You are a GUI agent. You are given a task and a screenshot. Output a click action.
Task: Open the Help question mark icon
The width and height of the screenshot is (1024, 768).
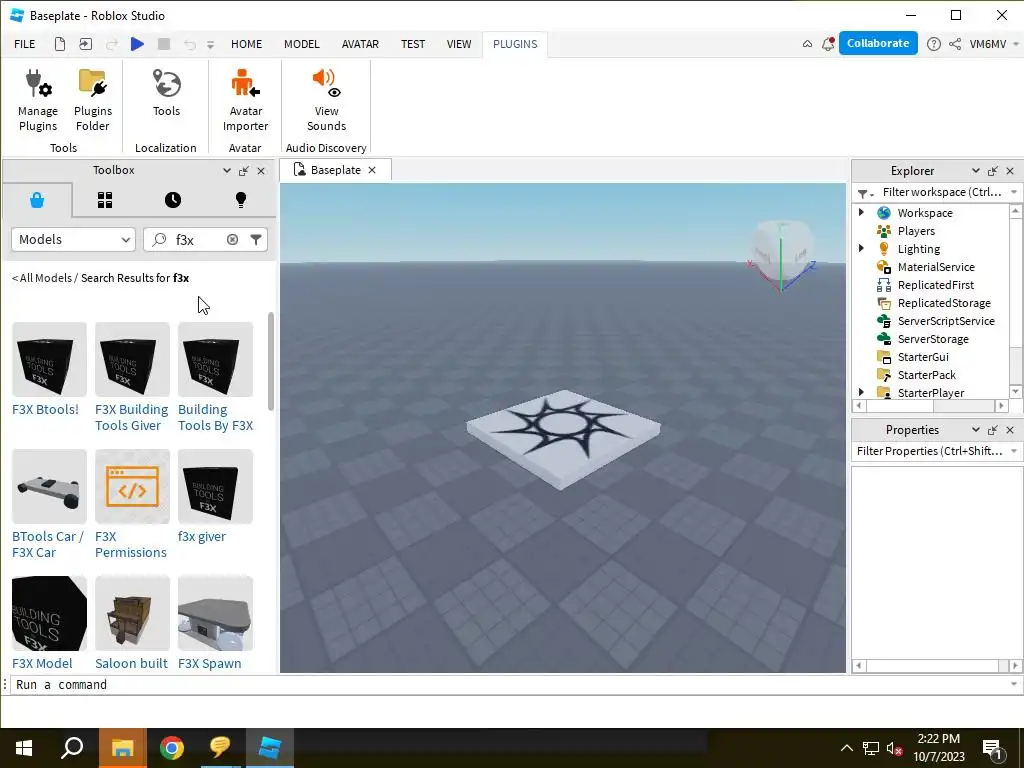934,44
